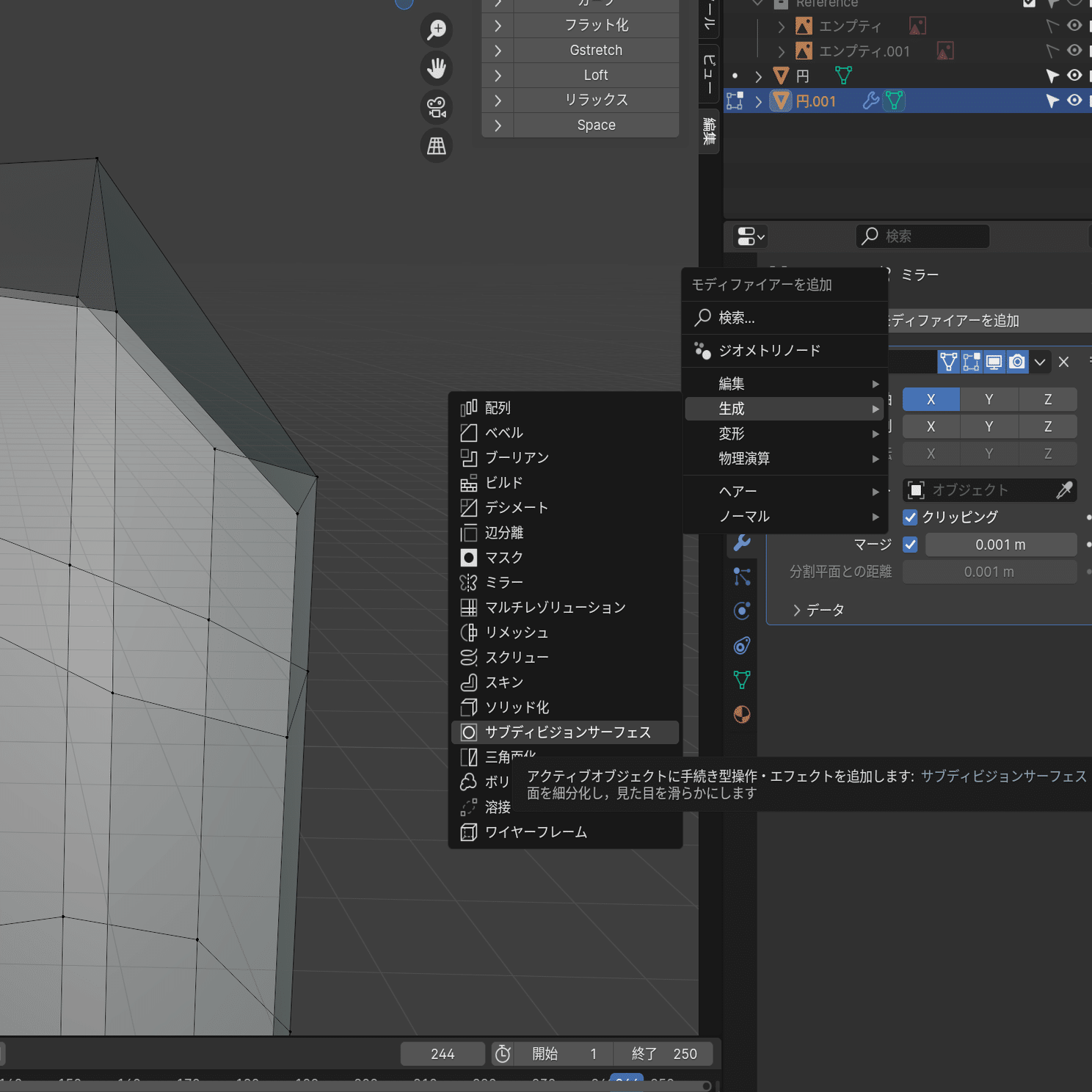Click the リラックス button
Screen dimensions: 1092x1092
pyautogui.click(x=596, y=100)
